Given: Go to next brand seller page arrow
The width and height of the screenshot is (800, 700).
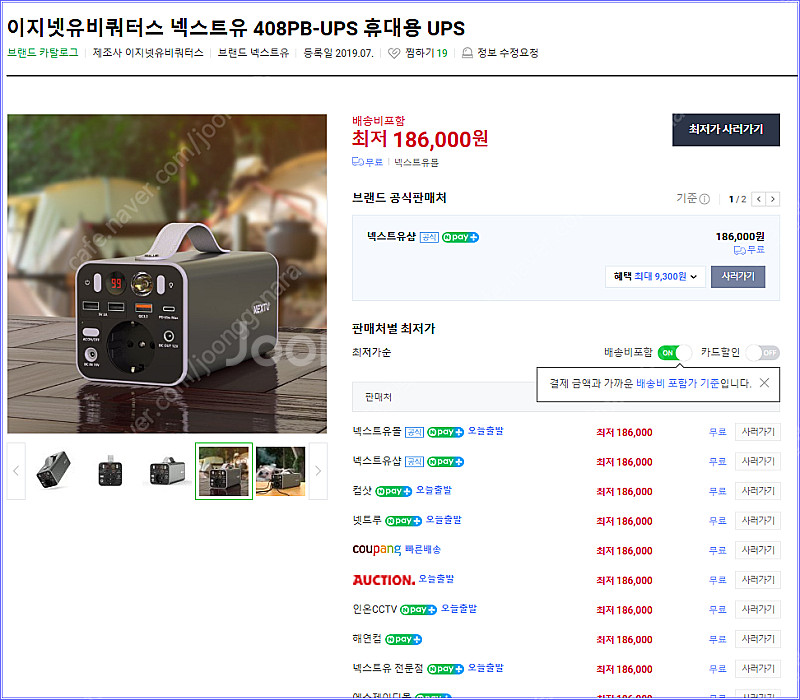Looking at the screenshot, I should coord(773,199).
